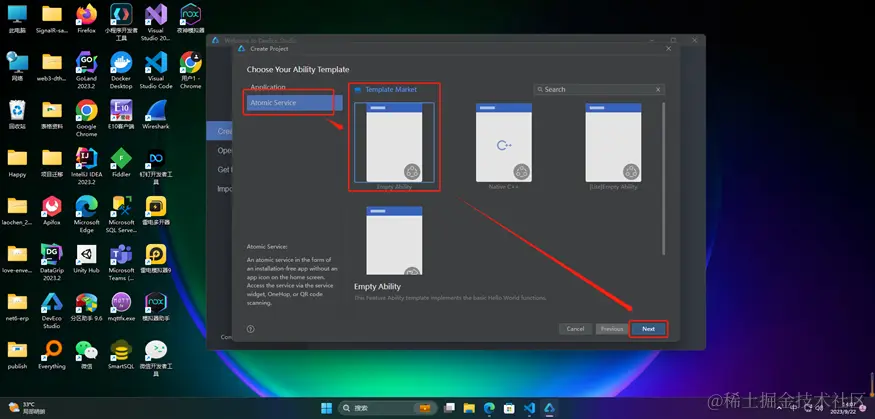Open the Happy folder
The height and width of the screenshot is (419, 875).
pos(17,162)
